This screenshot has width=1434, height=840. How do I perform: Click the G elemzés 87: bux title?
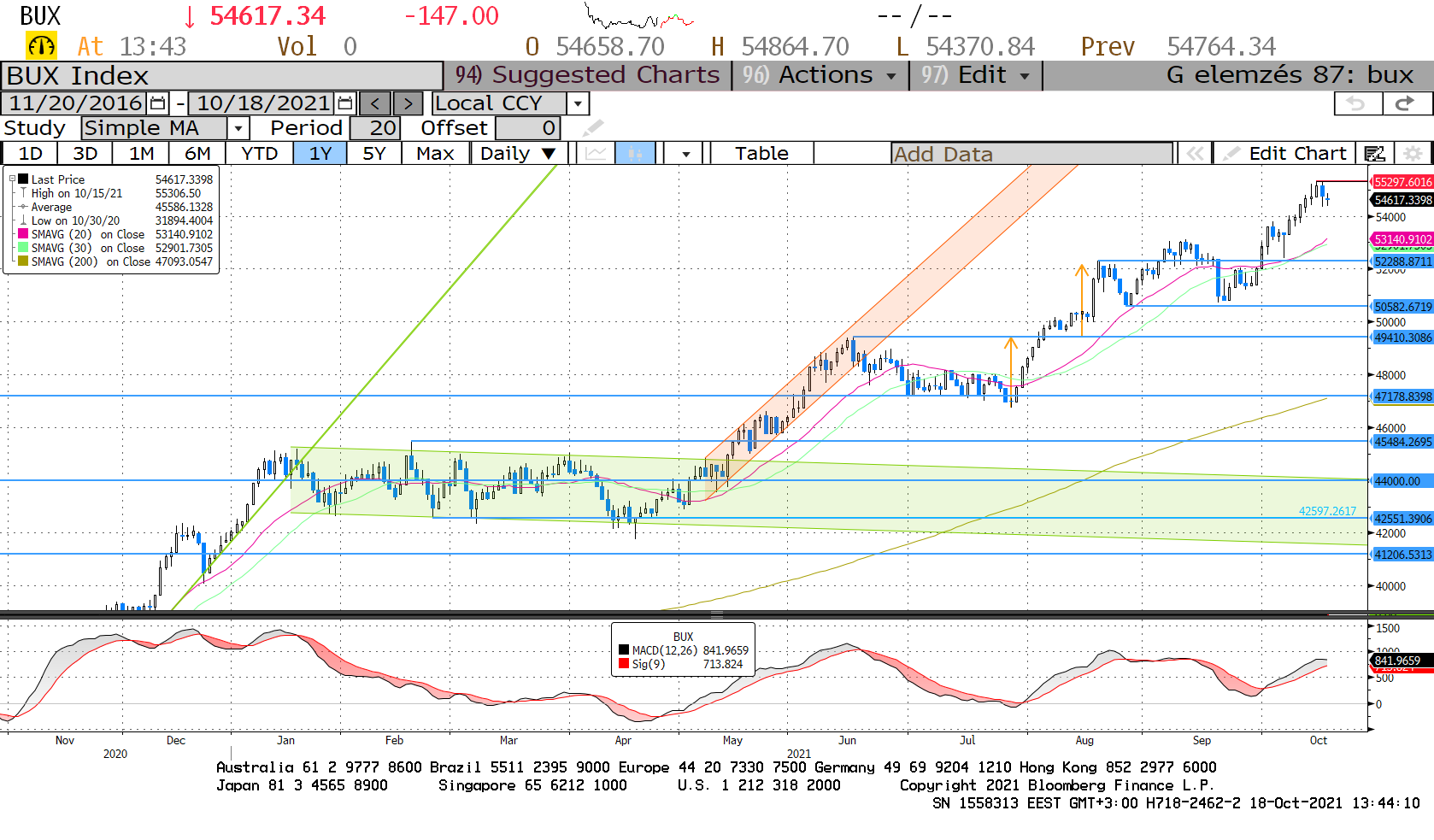pyautogui.click(x=1290, y=75)
